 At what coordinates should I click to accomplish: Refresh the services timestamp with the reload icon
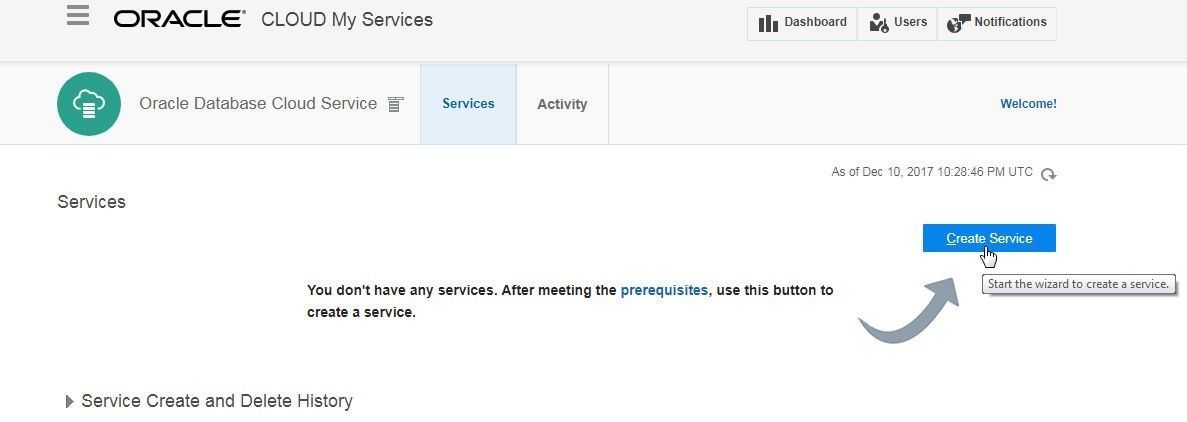point(1048,174)
